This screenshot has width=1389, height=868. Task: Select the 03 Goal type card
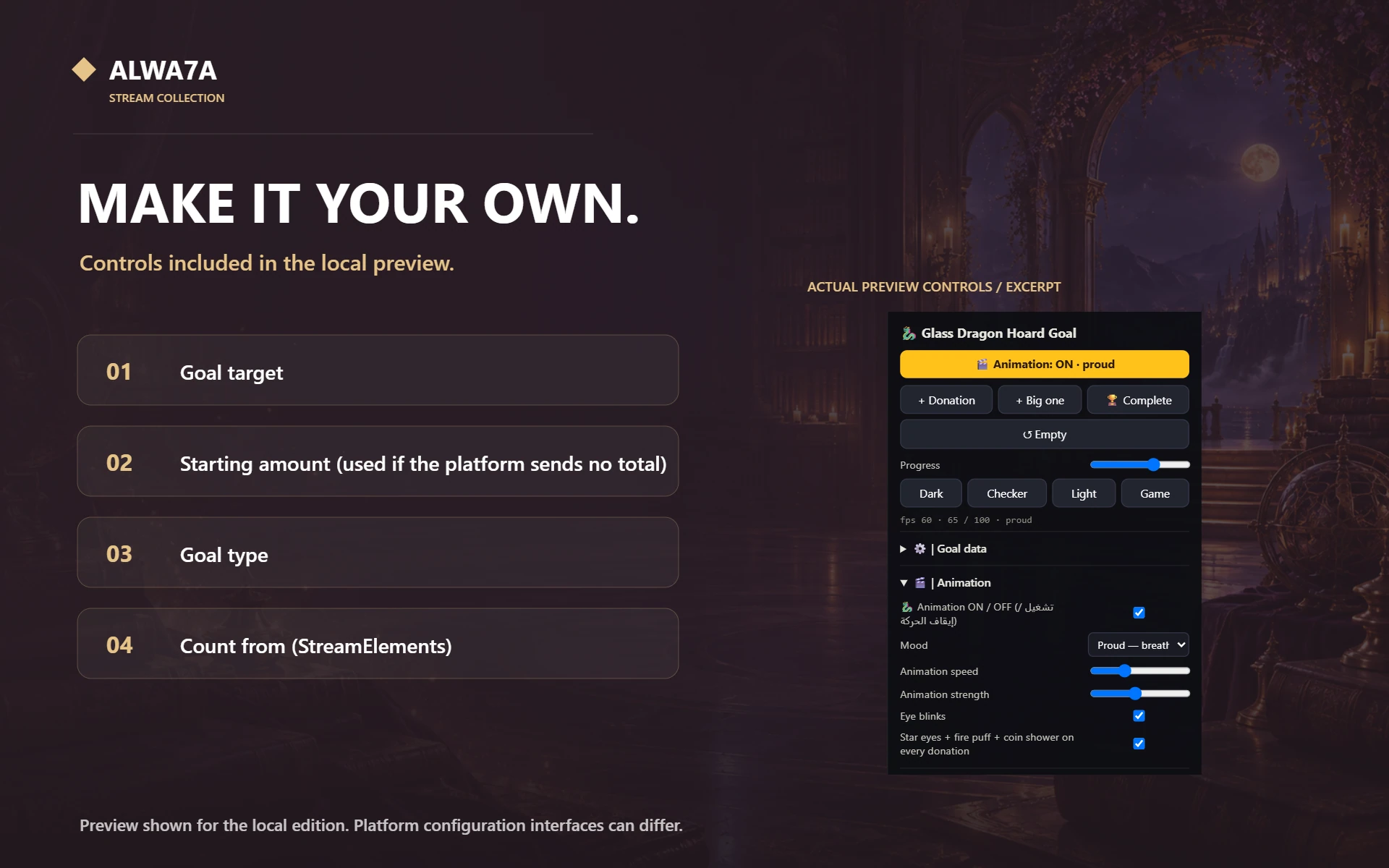[x=378, y=553]
